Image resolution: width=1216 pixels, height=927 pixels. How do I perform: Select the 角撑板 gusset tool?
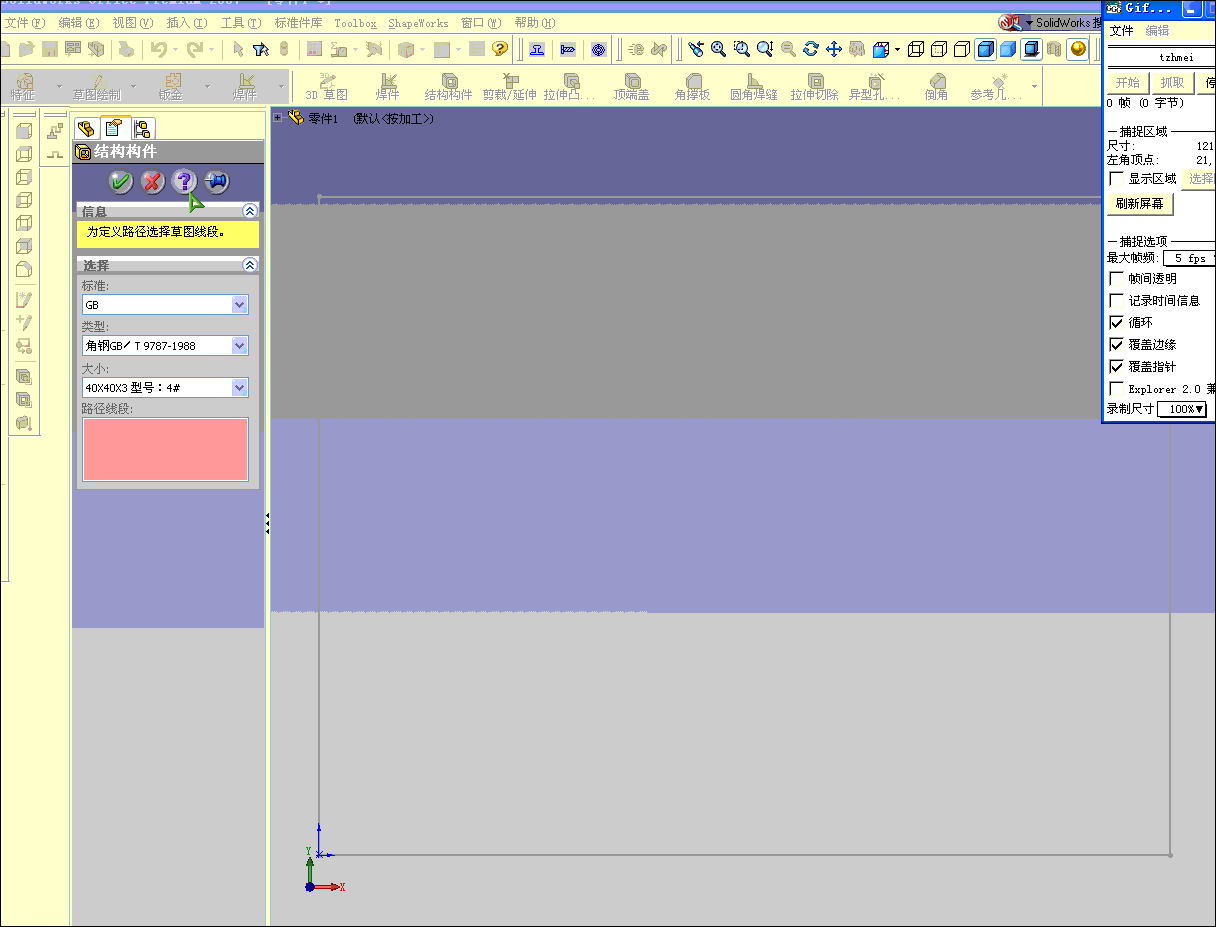coord(695,85)
